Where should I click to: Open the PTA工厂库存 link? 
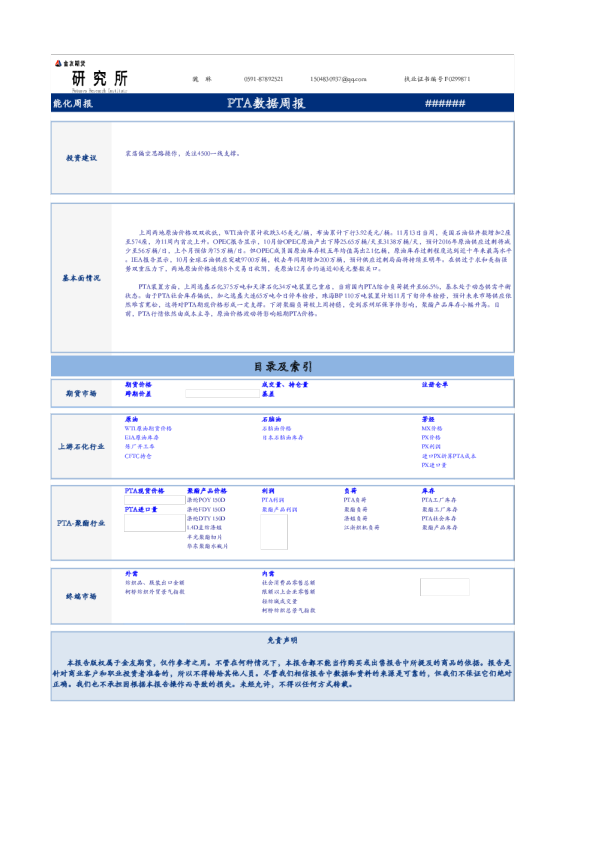click(439, 500)
